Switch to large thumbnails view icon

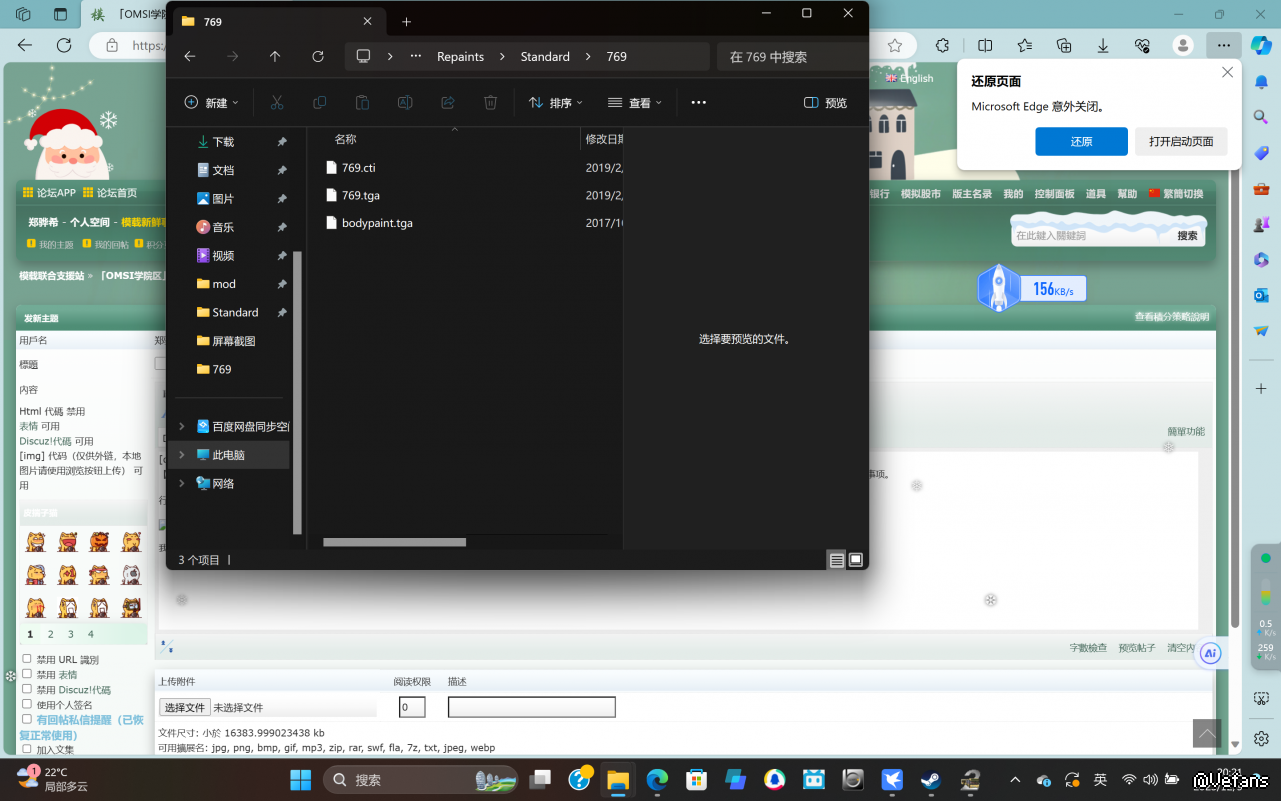tap(856, 560)
